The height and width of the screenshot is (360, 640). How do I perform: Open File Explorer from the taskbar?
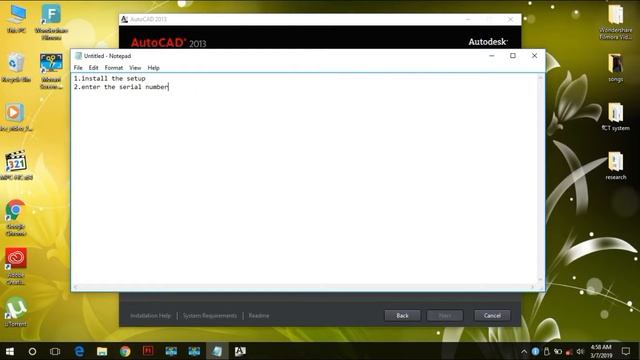click(102, 351)
